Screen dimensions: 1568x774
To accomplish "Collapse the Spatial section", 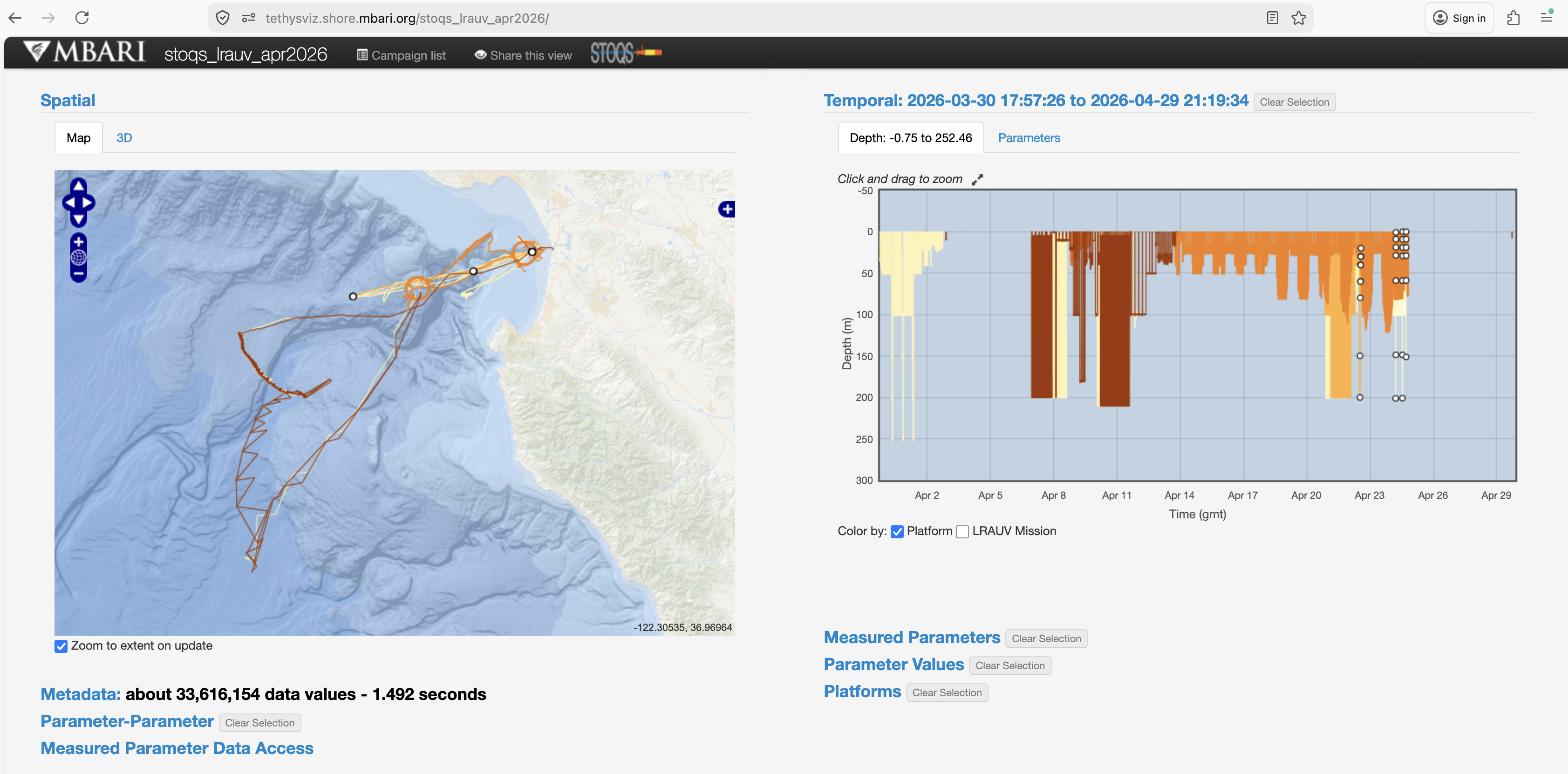I will pos(68,101).
